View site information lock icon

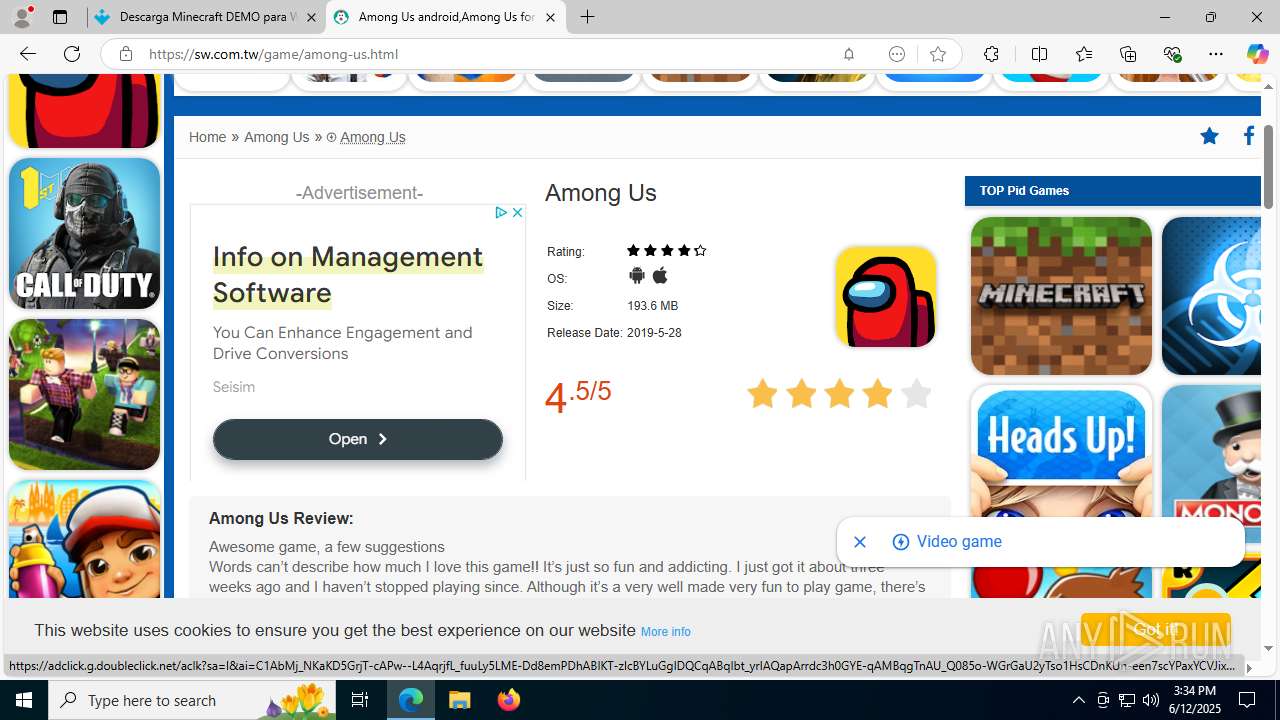(126, 54)
